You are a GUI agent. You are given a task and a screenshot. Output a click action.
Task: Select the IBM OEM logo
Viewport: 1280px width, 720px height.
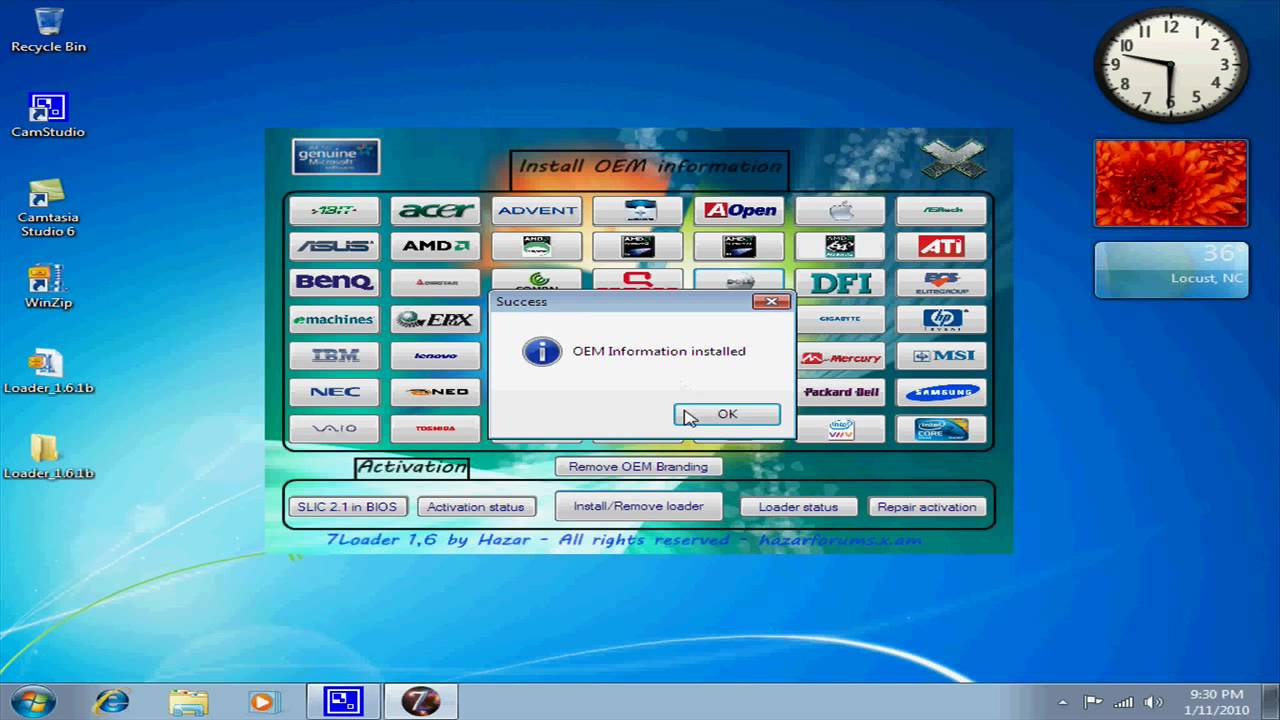(334, 356)
